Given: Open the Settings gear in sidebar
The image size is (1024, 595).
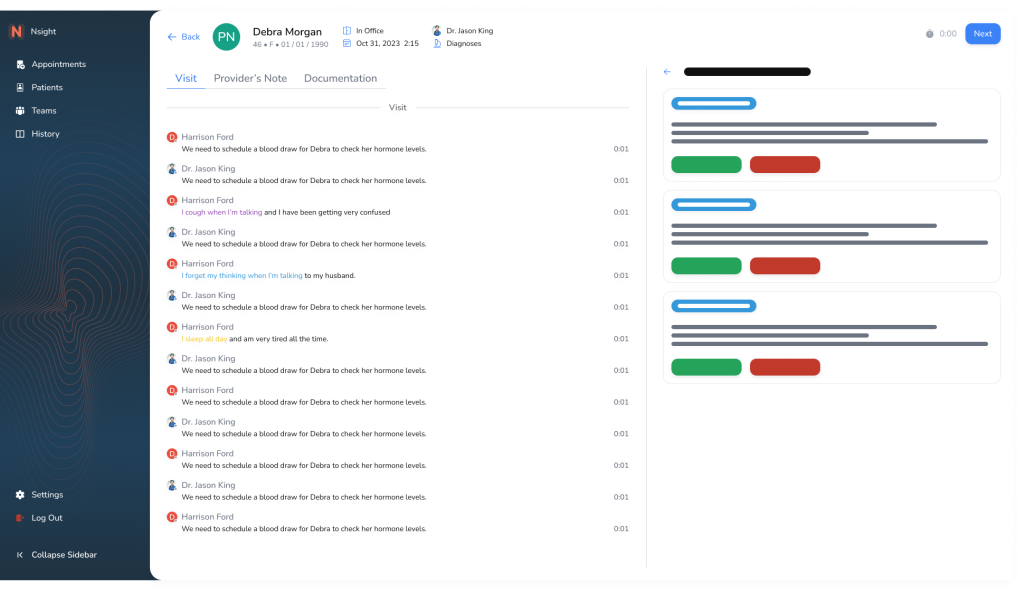Looking at the screenshot, I should coord(20,495).
